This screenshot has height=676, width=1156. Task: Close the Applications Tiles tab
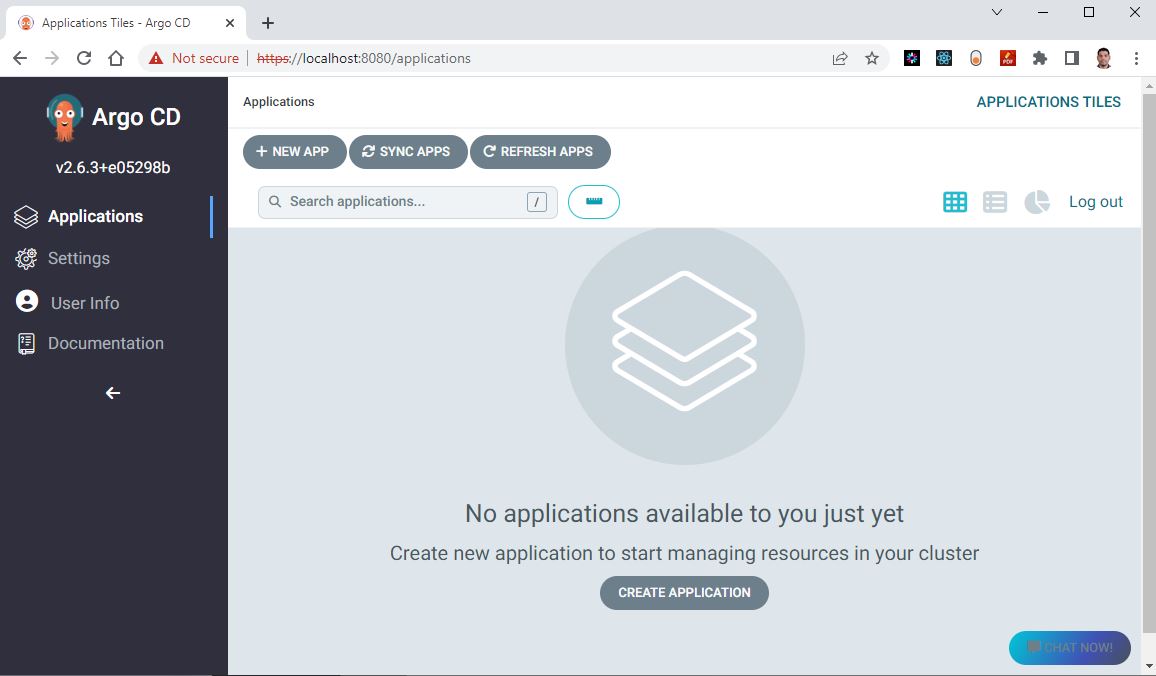coord(230,23)
